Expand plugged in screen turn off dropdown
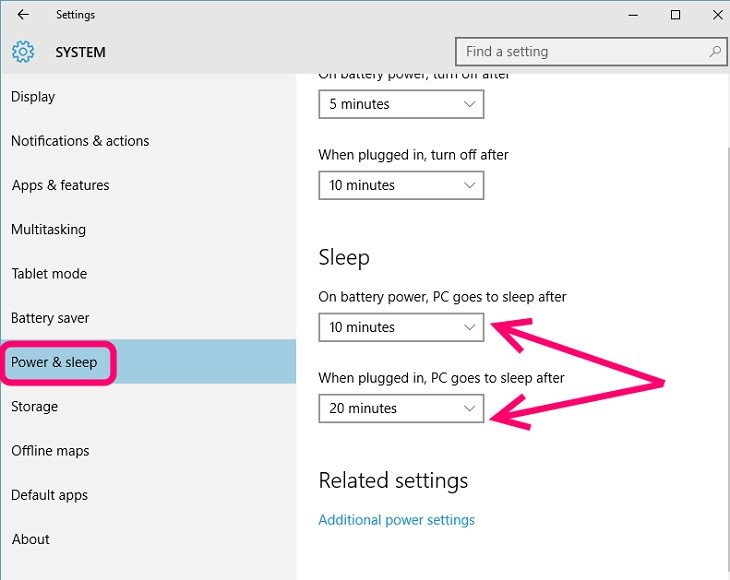This screenshot has height=580, width=730. point(401,185)
